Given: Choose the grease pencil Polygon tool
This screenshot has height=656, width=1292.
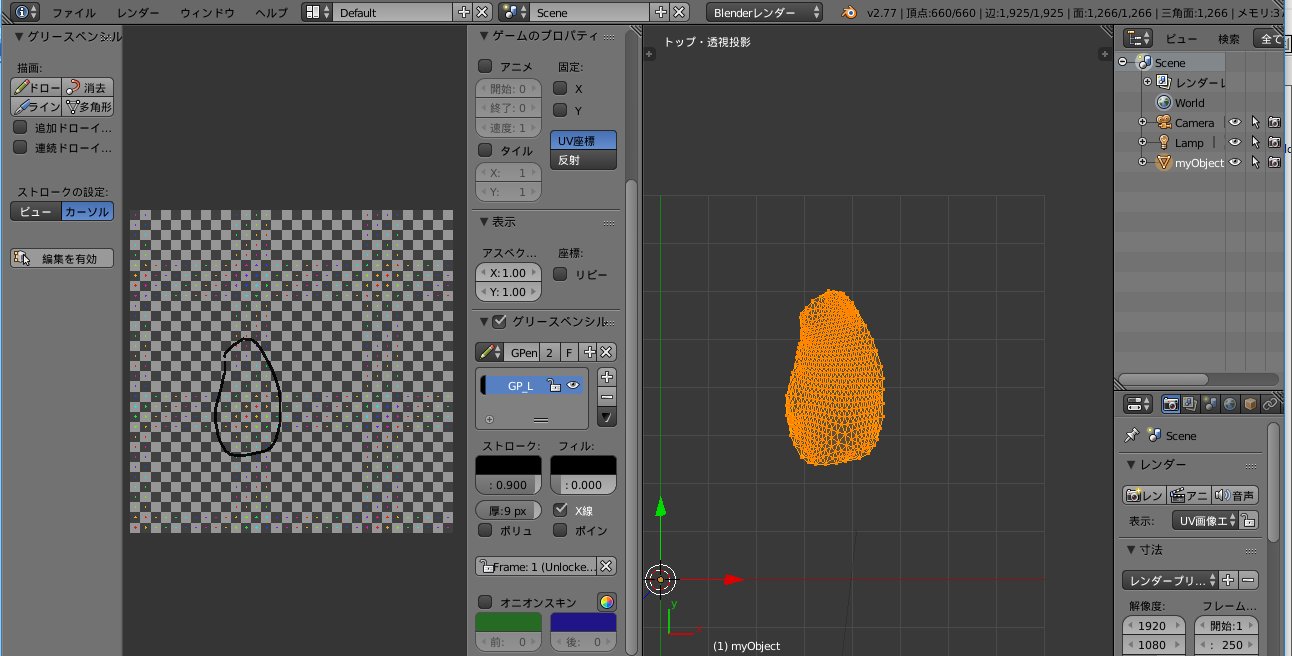Looking at the screenshot, I should pyautogui.click(x=88, y=107).
